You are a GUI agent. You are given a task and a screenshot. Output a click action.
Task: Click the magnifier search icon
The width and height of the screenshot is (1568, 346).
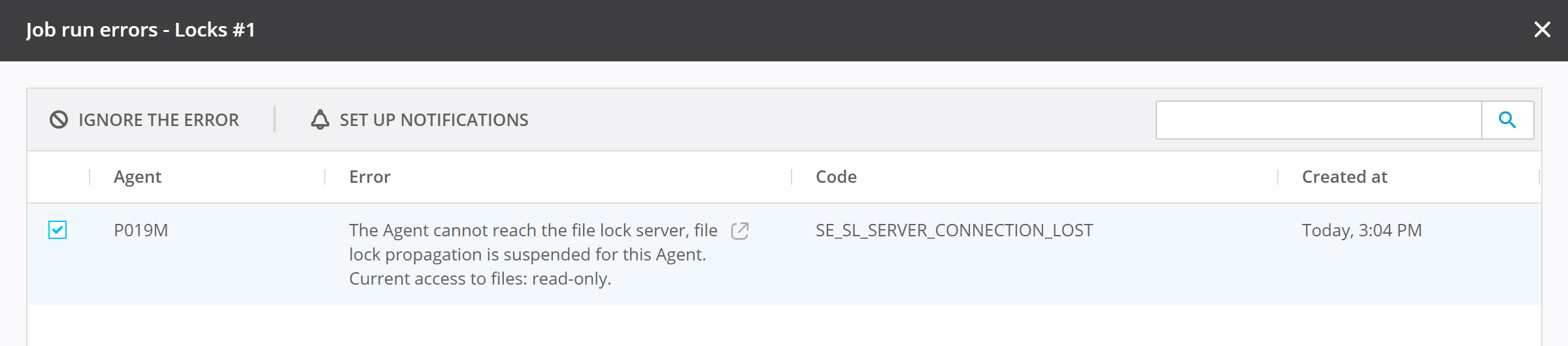1507,120
